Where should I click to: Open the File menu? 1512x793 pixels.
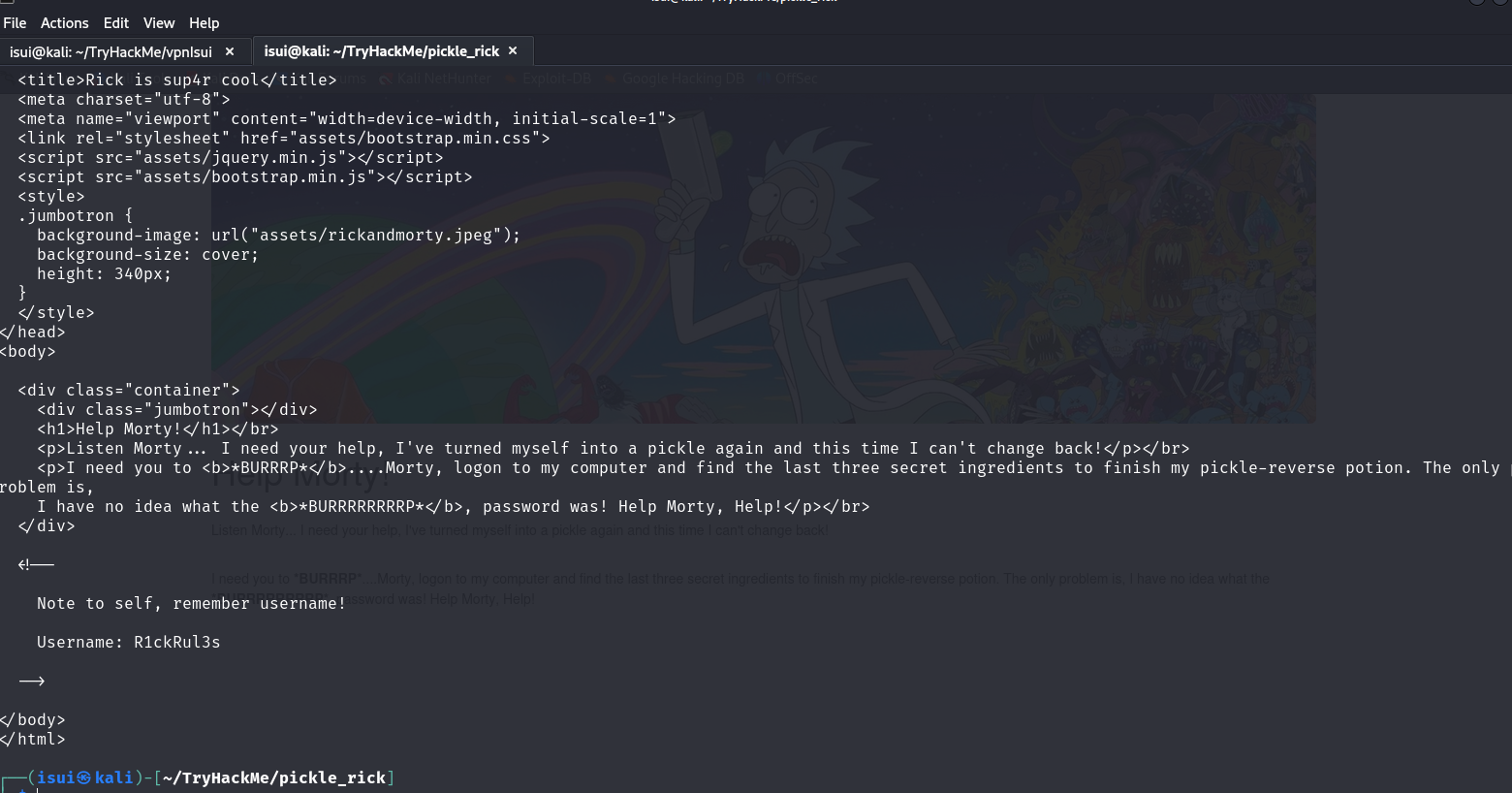tap(15, 22)
